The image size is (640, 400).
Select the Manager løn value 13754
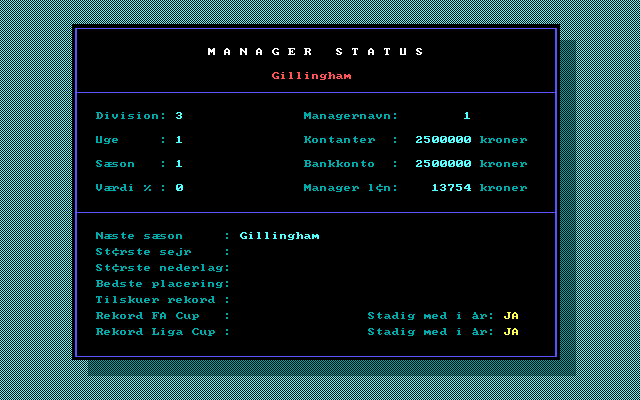(451, 188)
